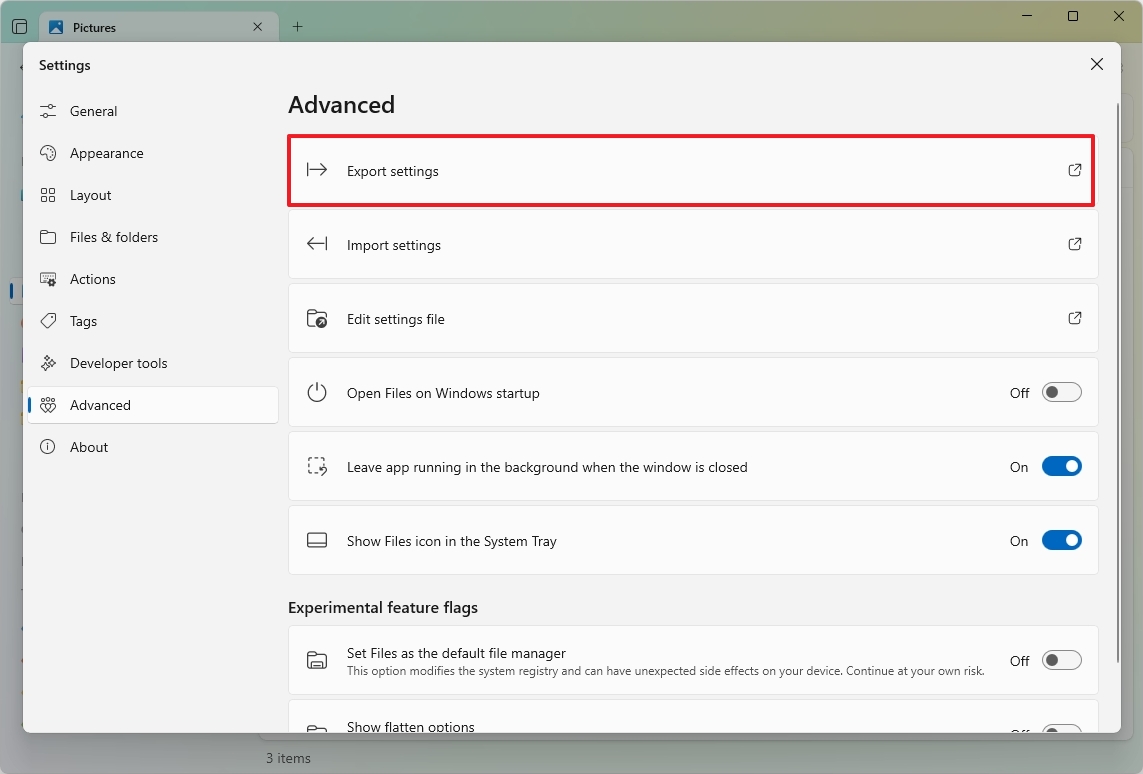This screenshot has width=1143, height=774.
Task: Select Files & folders in settings sidebar
Action: pyautogui.click(x=113, y=237)
